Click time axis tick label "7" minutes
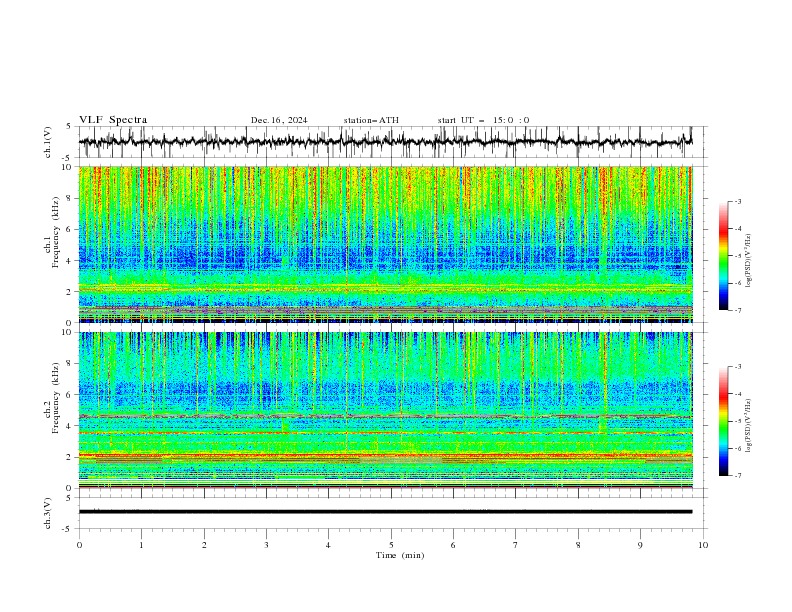The height and width of the screenshot is (612, 792). click(x=516, y=545)
